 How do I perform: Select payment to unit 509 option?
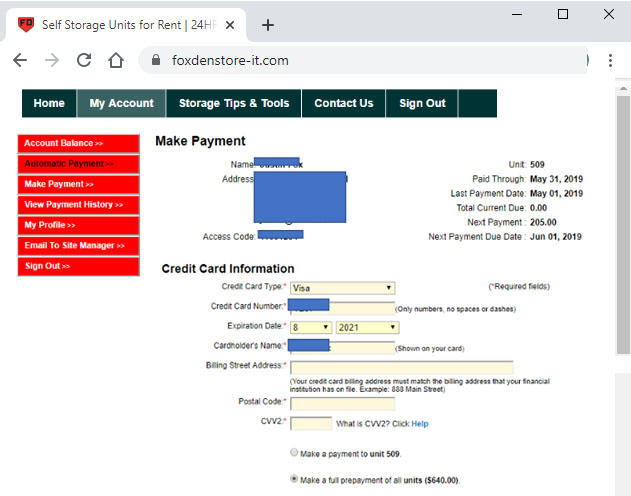click(x=294, y=454)
